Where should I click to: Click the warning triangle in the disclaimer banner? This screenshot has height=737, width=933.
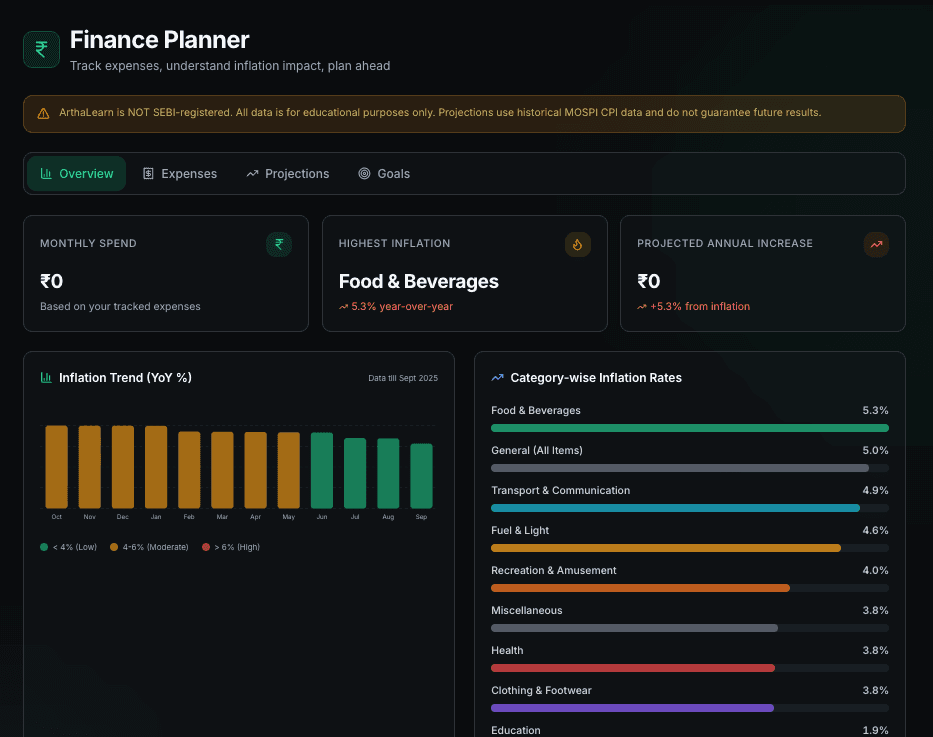[42, 113]
